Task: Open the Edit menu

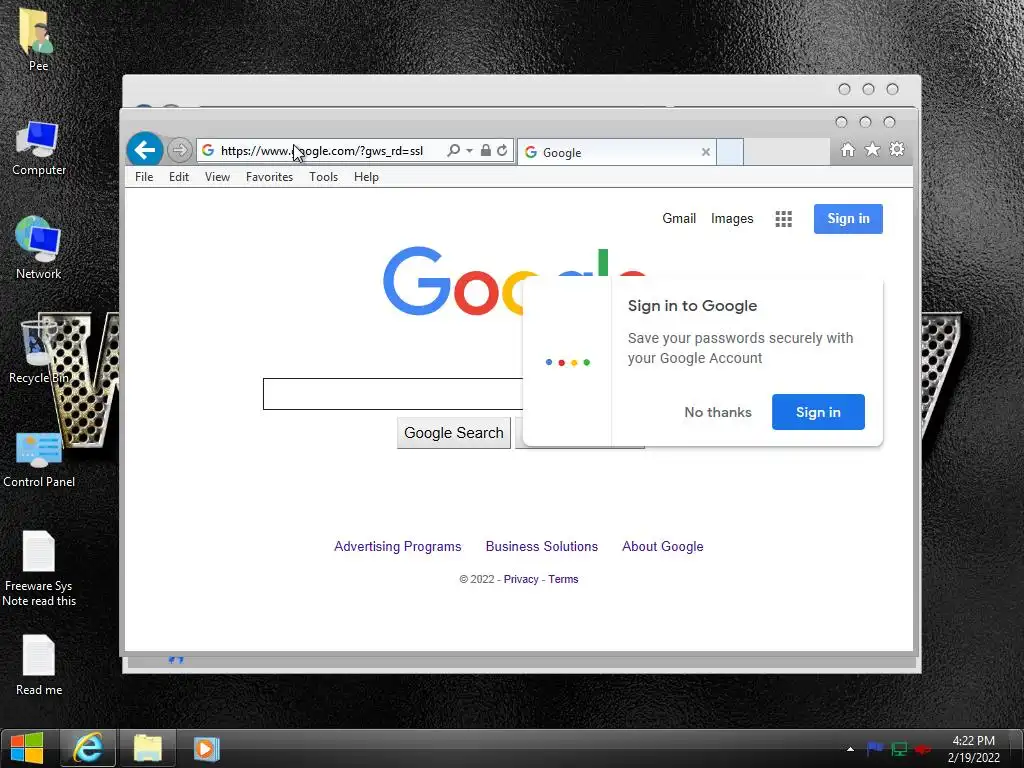Action: coord(179,177)
